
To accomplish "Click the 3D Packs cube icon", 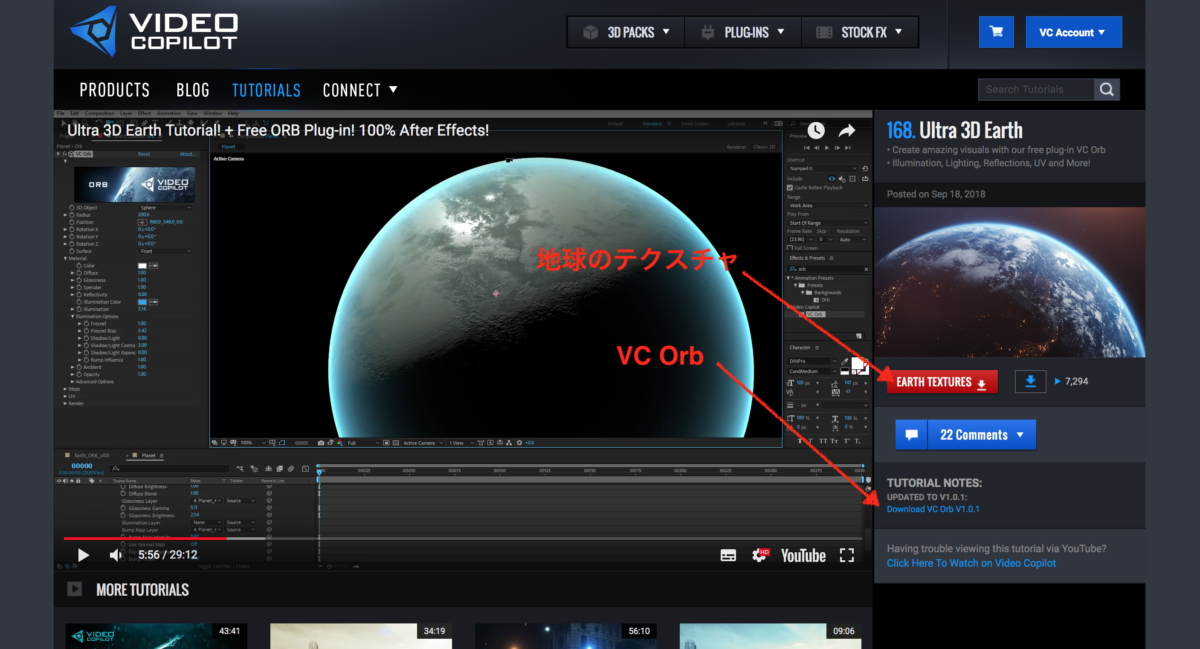I will (x=590, y=32).
